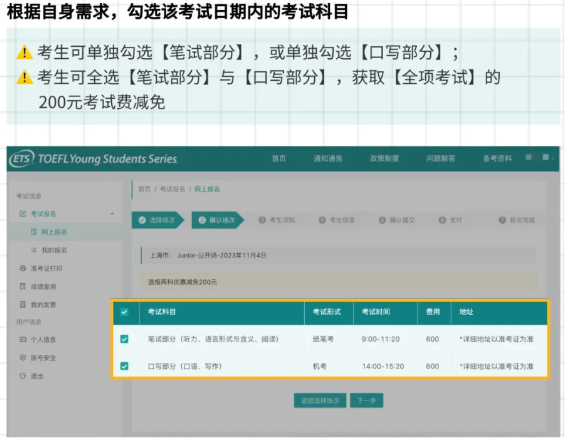Click the 返回选择场次 button
This screenshot has width=565, height=438.
click(320, 401)
